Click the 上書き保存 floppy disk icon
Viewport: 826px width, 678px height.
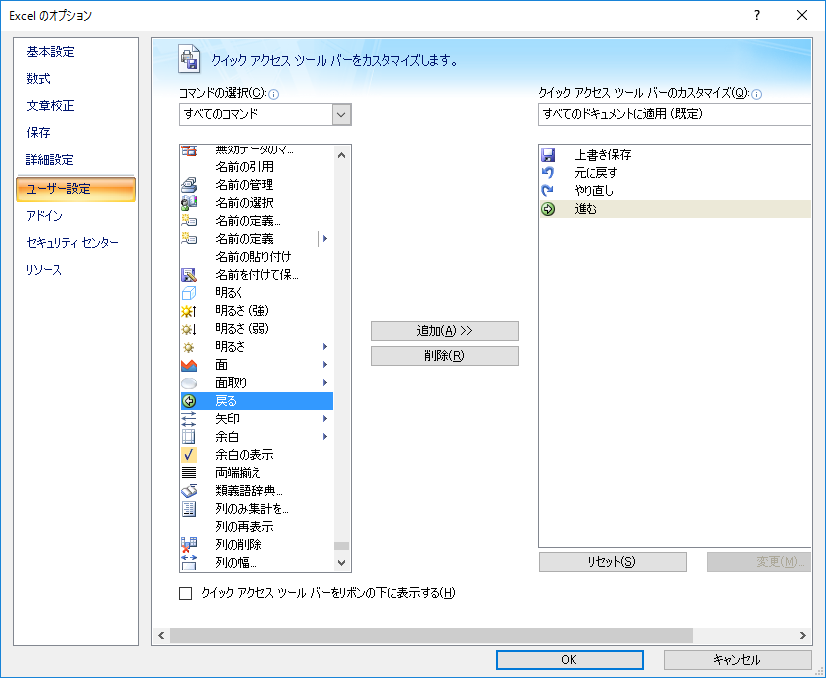[548, 155]
